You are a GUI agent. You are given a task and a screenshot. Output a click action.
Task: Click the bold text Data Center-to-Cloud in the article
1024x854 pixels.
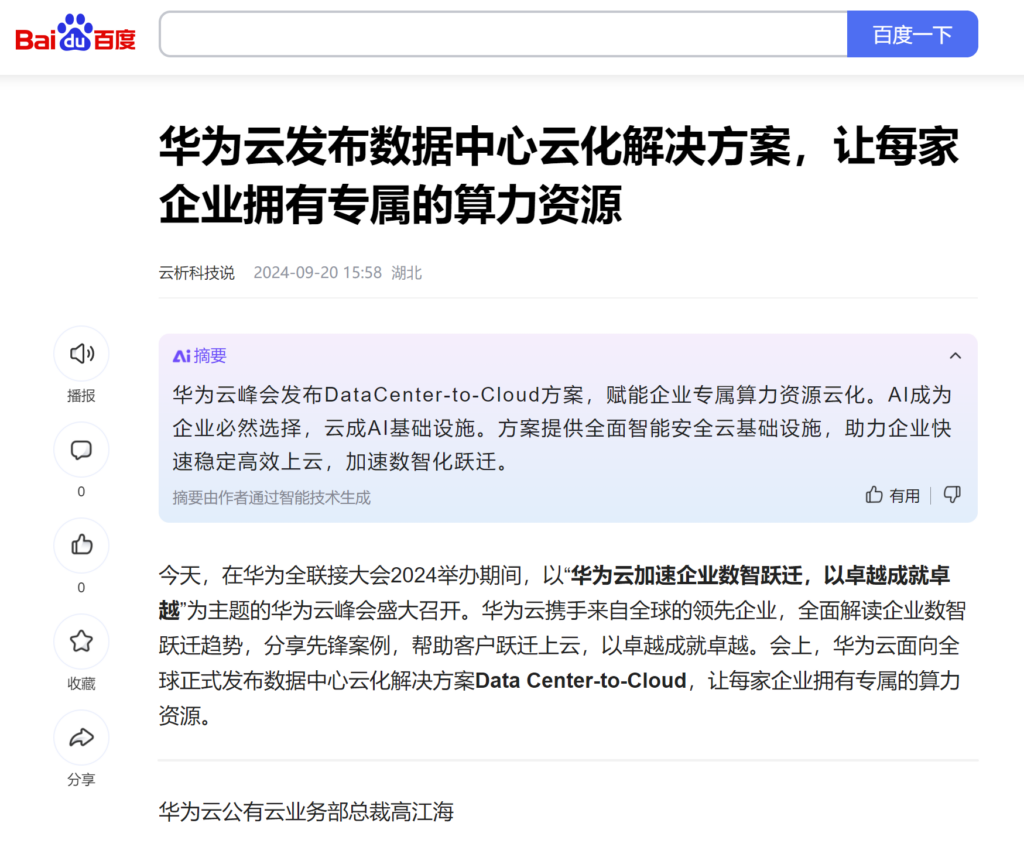coord(581,680)
